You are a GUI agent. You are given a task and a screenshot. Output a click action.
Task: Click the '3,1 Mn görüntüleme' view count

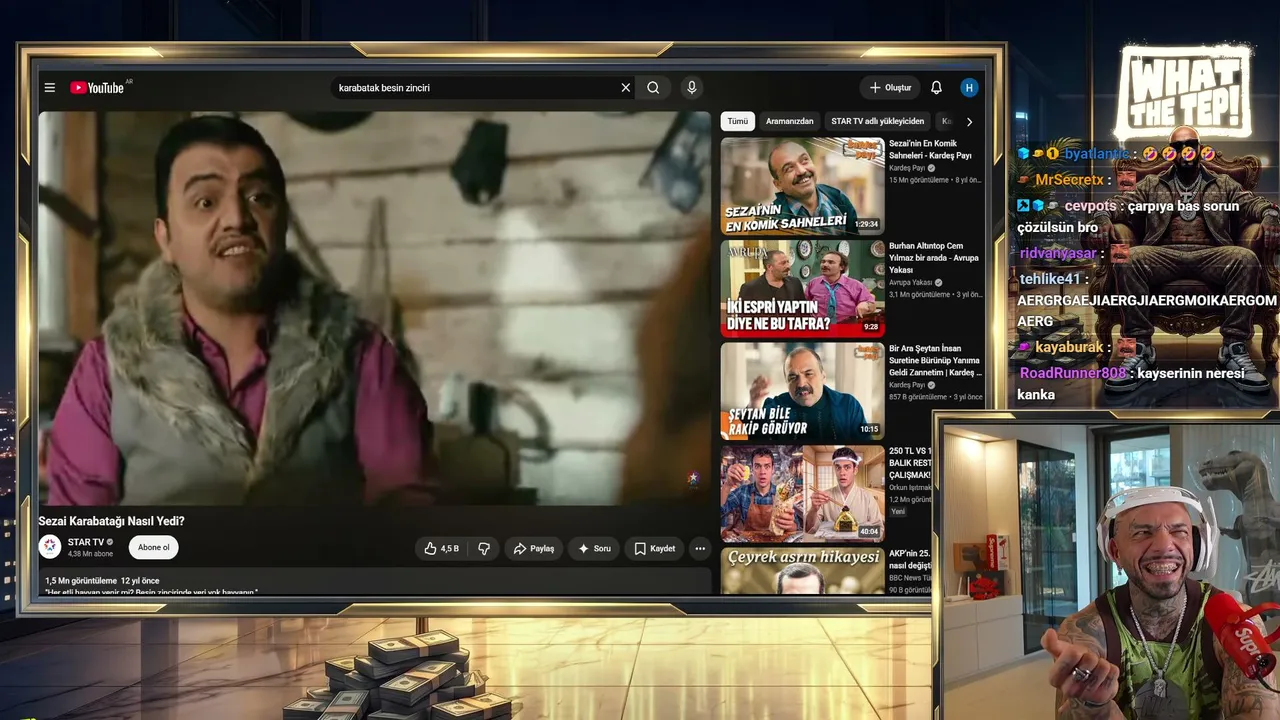click(919, 295)
